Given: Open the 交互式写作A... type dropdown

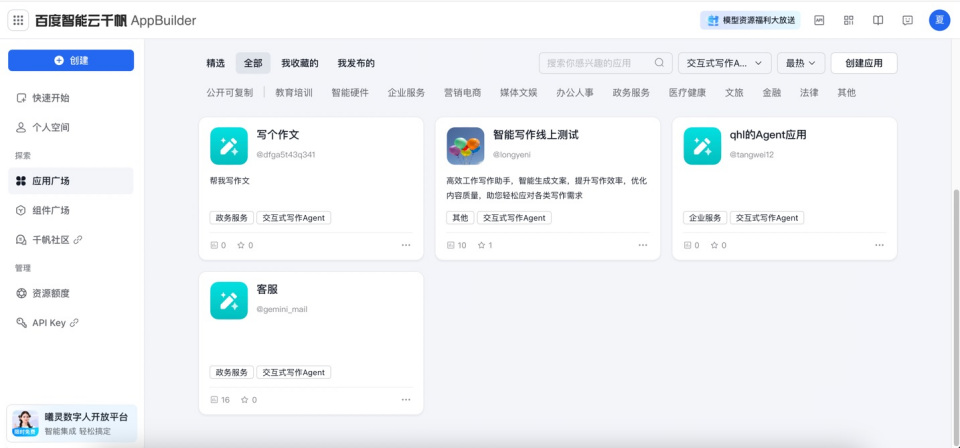Looking at the screenshot, I should (724, 63).
